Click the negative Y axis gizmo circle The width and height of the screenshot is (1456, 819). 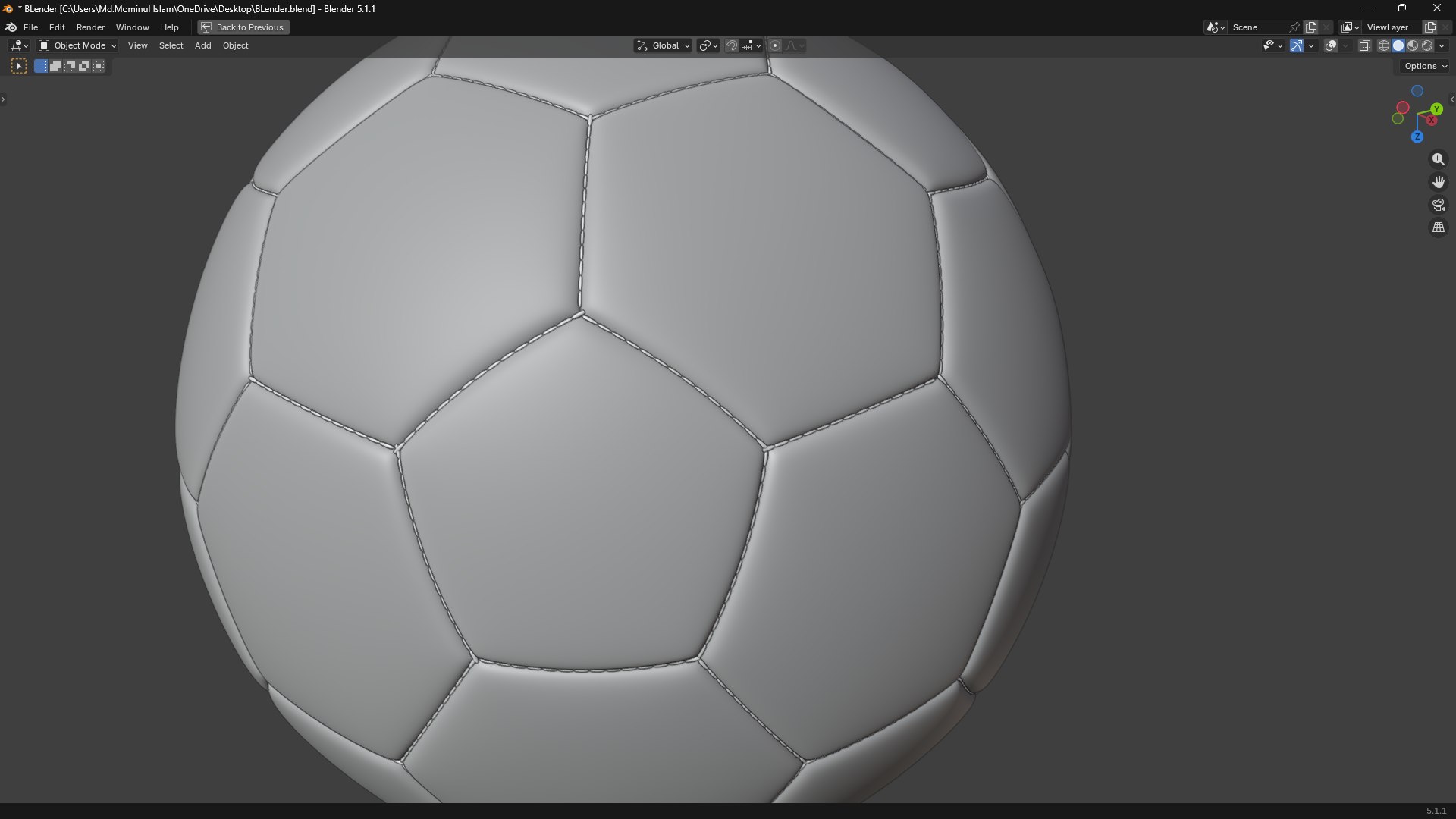[x=1398, y=118]
